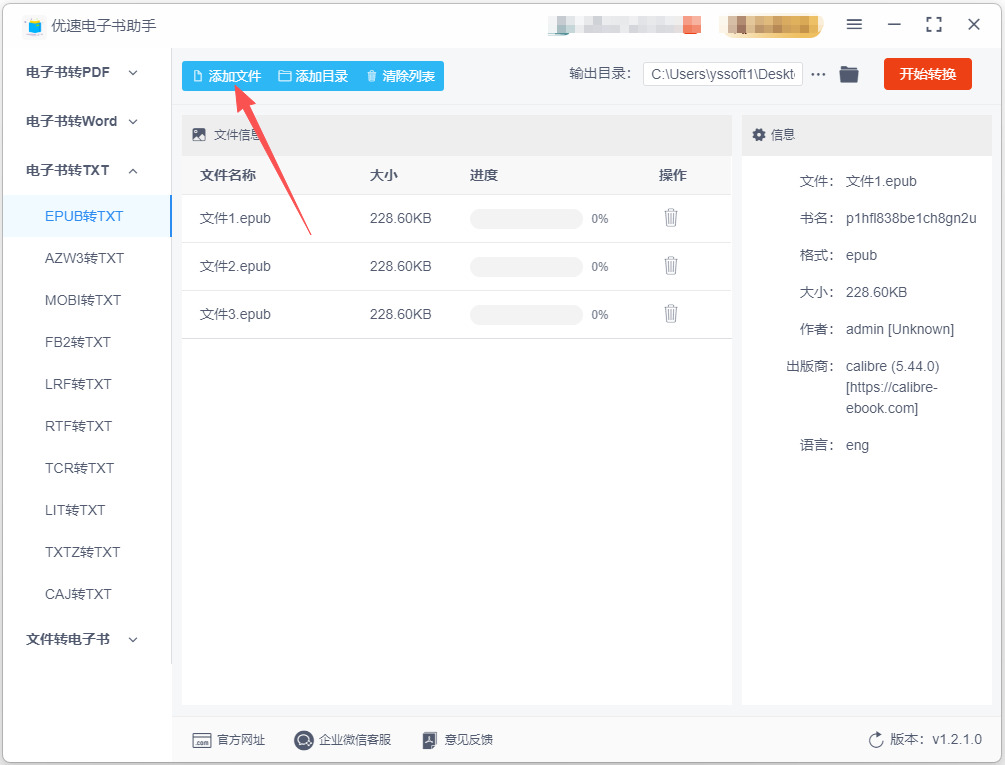The width and height of the screenshot is (1005, 765).
Task: Click the book name p1hfl838be1ch8gn2u value
Action: point(911,218)
